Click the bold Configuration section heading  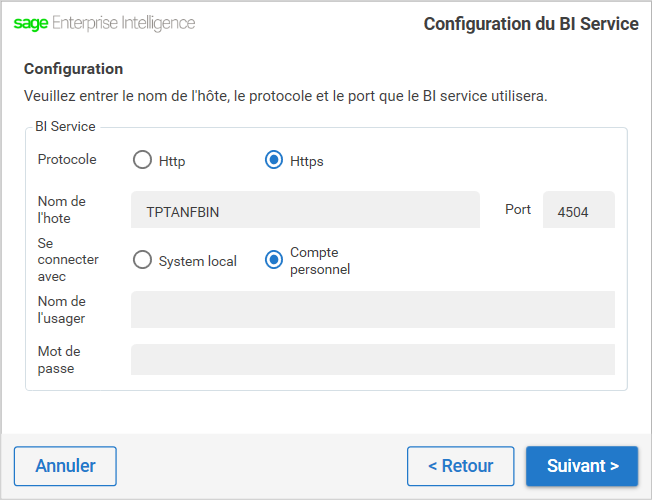pyautogui.click(x=74, y=69)
